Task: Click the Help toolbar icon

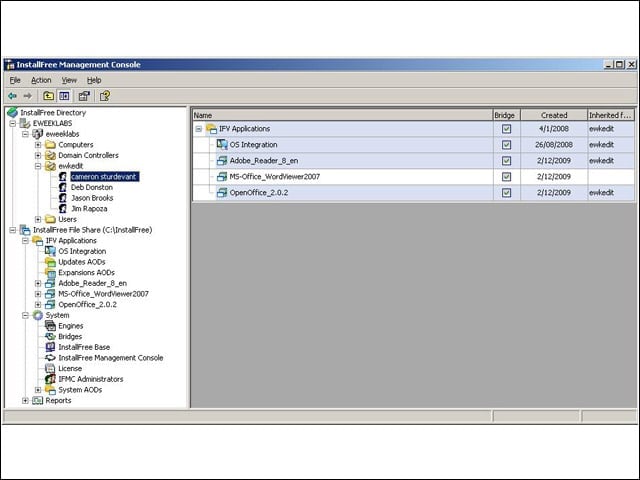Action: coord(104,96)
